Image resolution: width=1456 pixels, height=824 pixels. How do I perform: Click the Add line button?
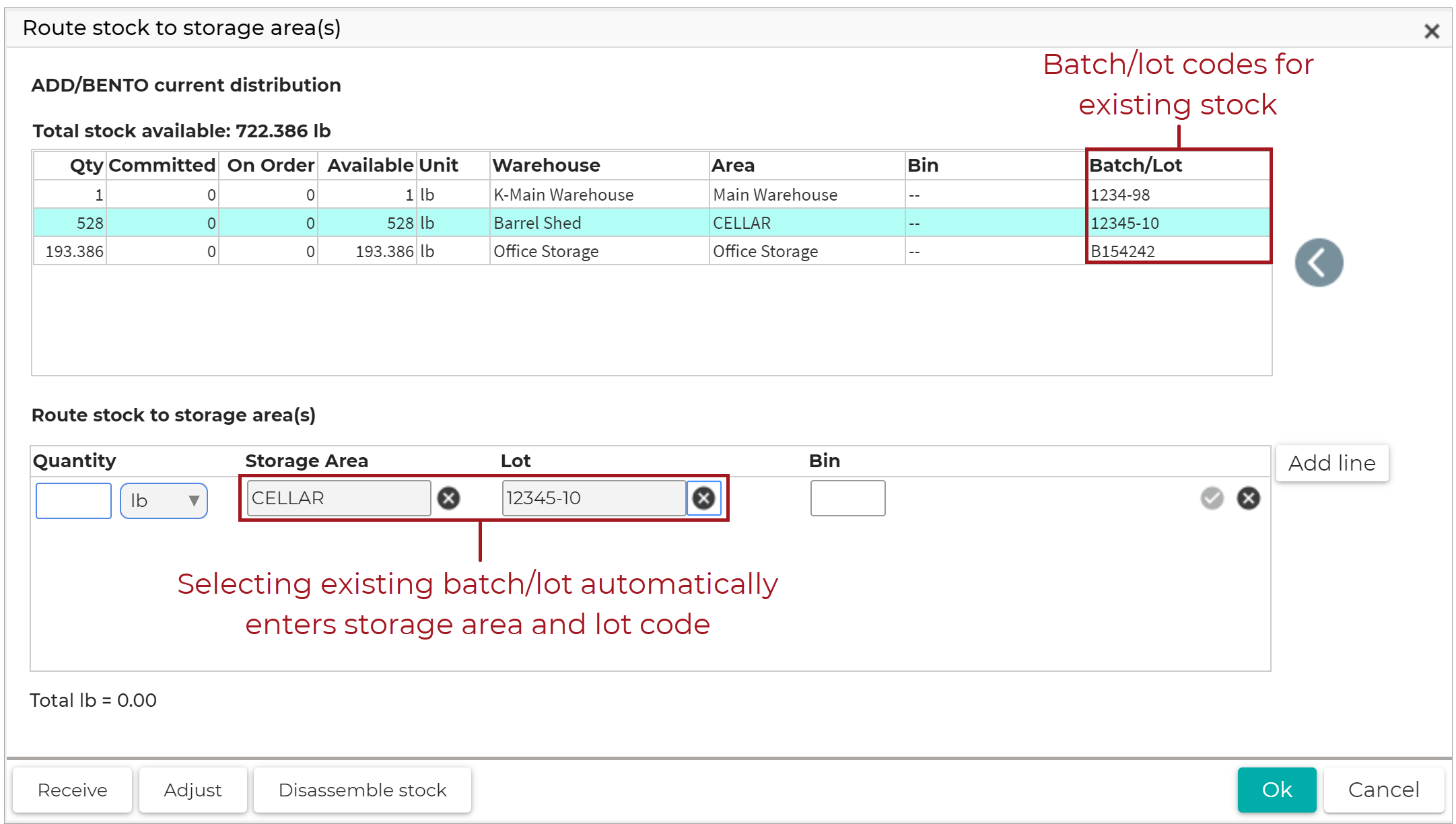point(1331,462)
